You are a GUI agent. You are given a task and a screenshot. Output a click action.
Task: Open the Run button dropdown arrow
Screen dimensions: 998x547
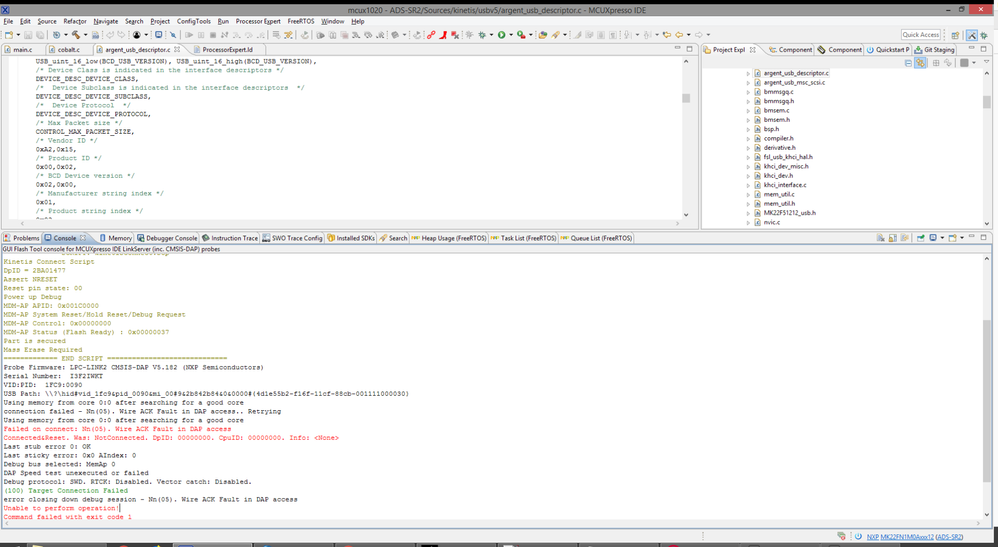pos(510,35)
